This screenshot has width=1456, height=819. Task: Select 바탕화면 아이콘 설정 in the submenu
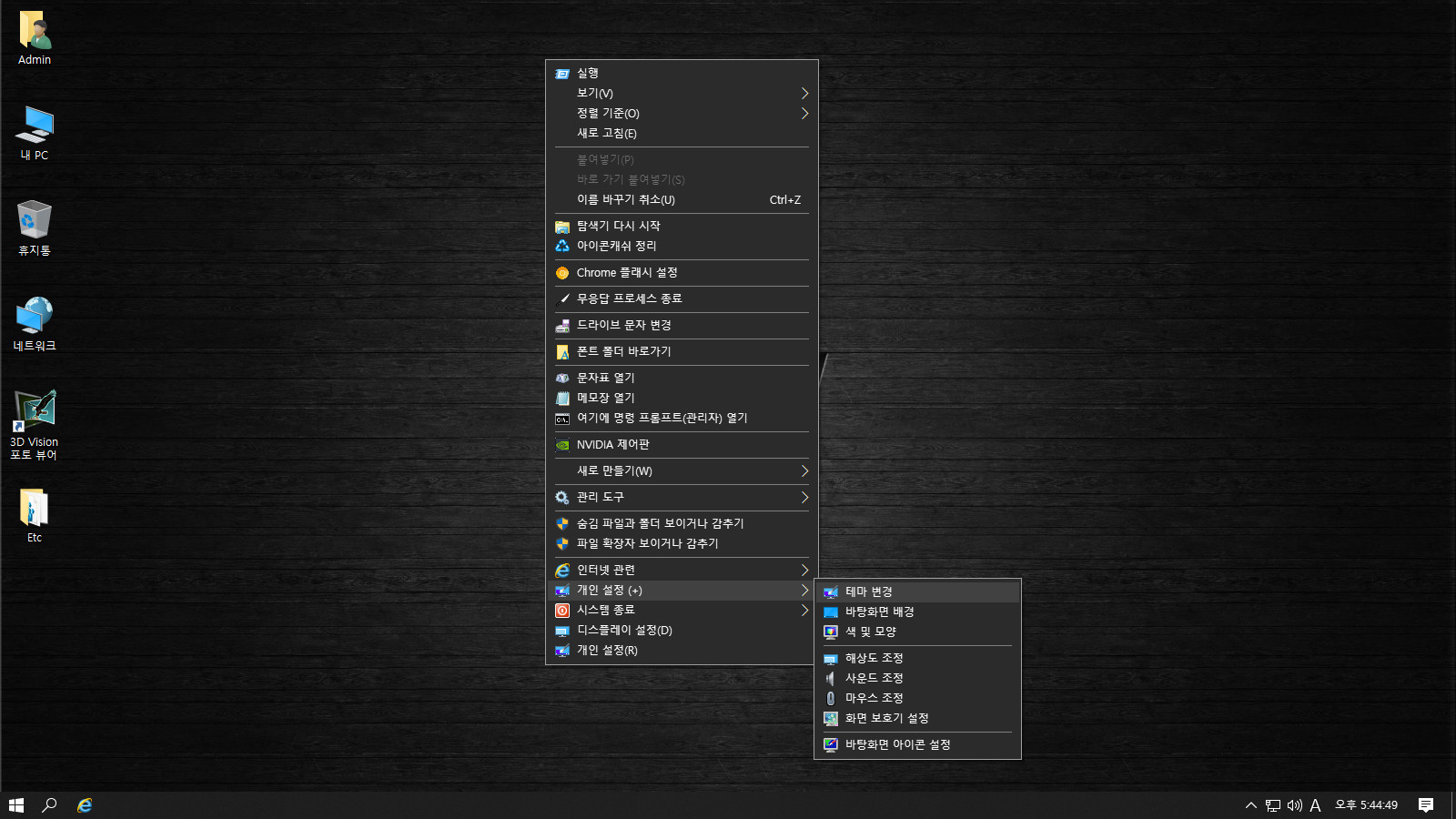(917, 744)
